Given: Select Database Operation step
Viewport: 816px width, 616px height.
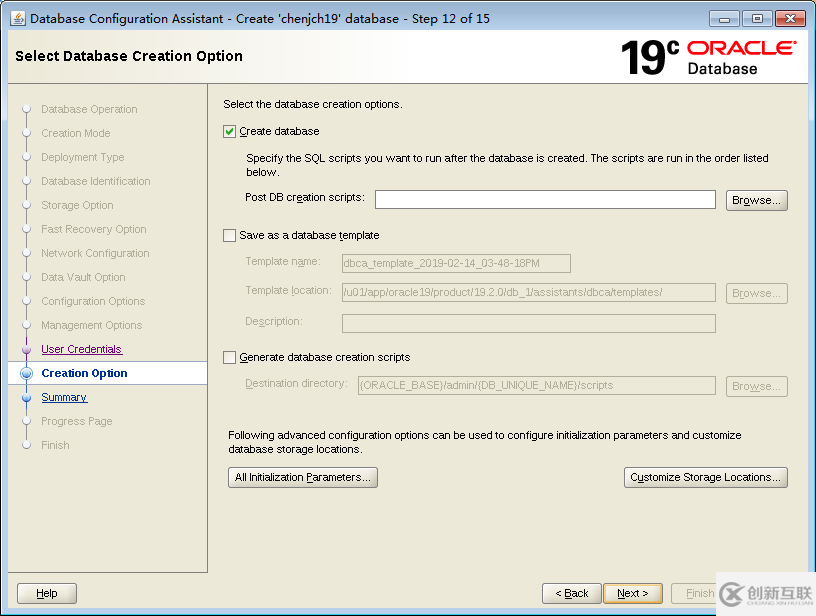Looking at the screenshot, I should coord(89,109).
